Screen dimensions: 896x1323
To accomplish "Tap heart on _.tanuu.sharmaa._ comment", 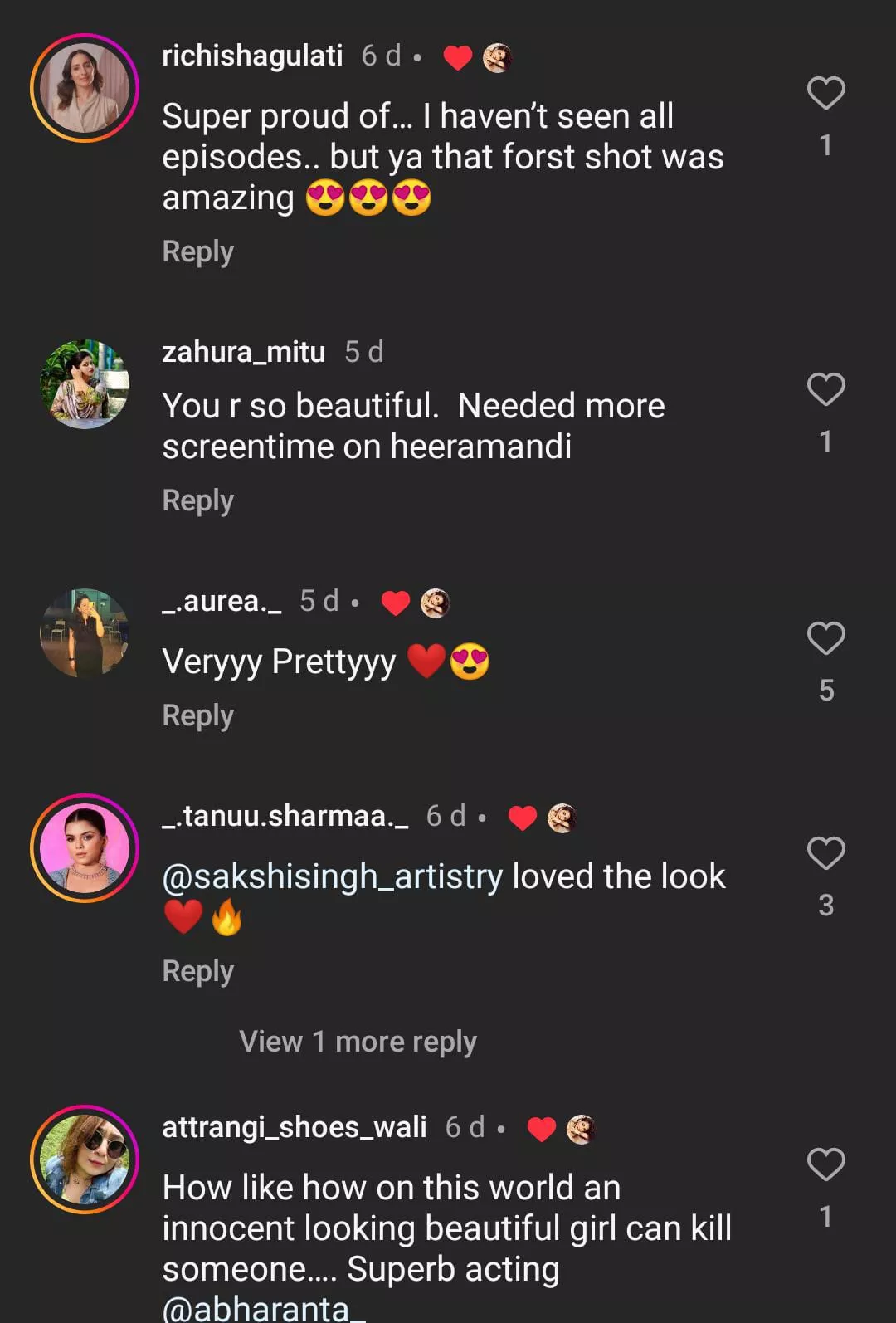I will click(825, 853).
